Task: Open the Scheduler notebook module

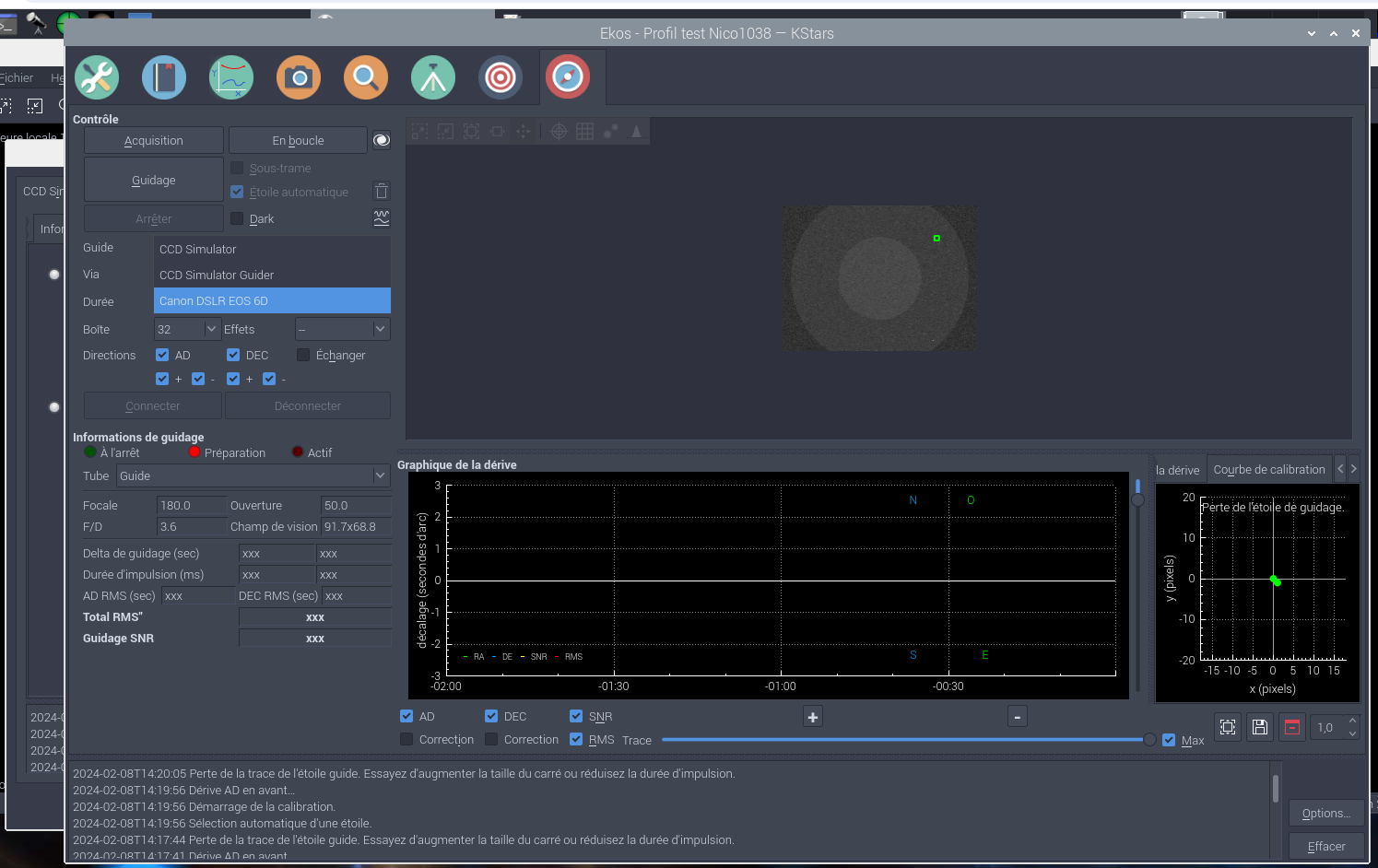Action: pos(164,77)
